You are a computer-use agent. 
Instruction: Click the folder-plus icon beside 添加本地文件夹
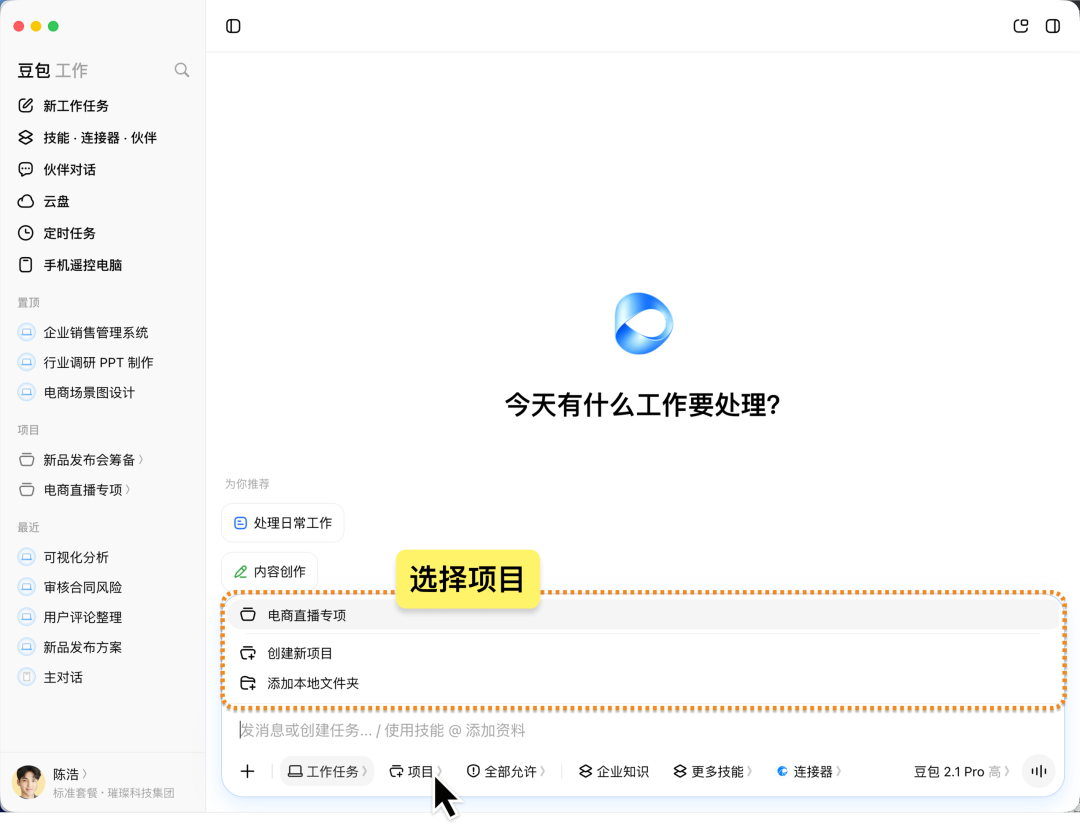[x=248, y=683]
